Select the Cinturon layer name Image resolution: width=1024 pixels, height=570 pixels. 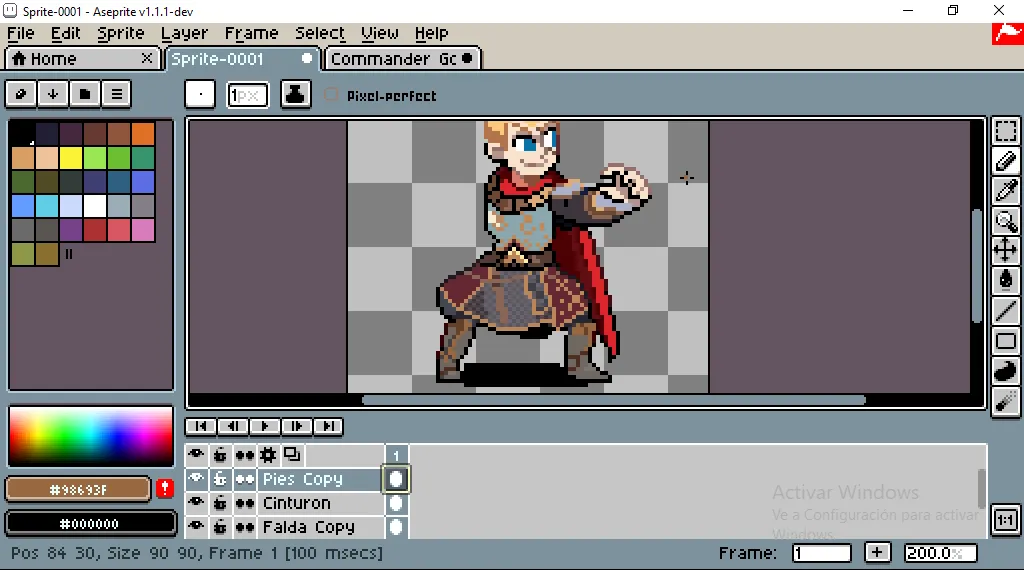[296, 503]
